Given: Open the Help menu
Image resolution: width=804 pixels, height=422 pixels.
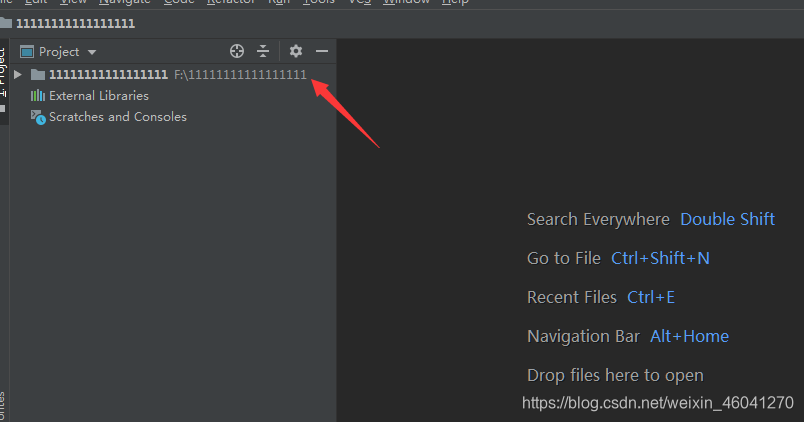Looking at the screenshot, I should (x=455, y=2).
